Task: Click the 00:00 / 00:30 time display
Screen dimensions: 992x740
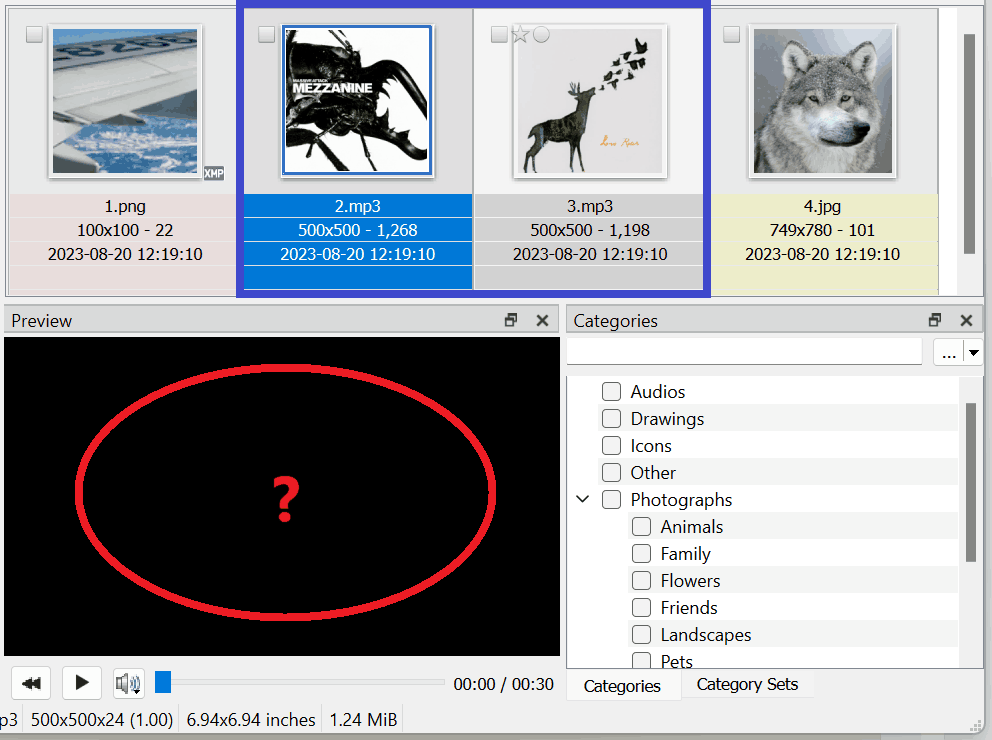Action: click(x=504, y=684)
